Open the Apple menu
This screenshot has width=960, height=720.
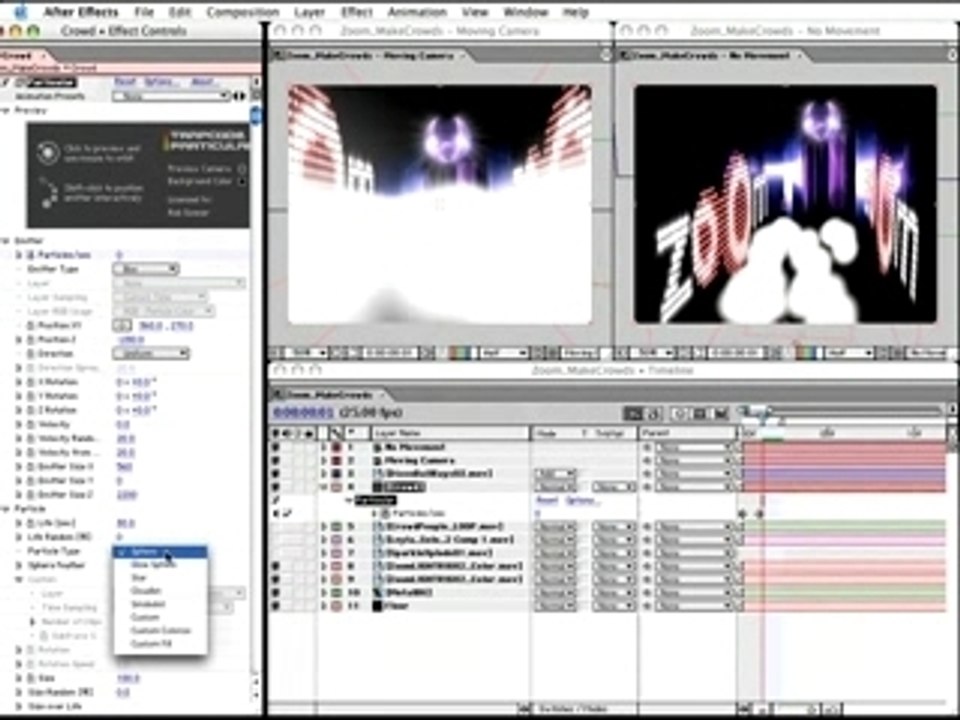coord(20,11)
